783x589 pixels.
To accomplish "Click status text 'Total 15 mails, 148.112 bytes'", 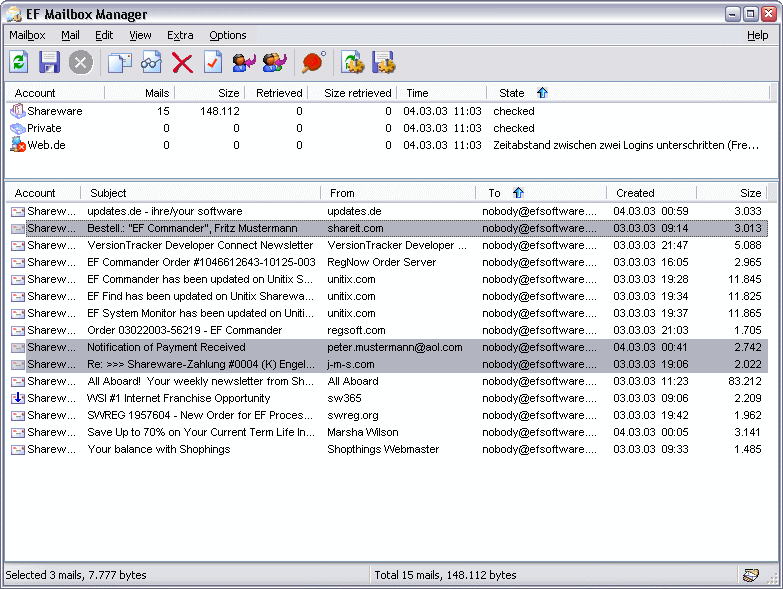I will (x=445, y=575).
